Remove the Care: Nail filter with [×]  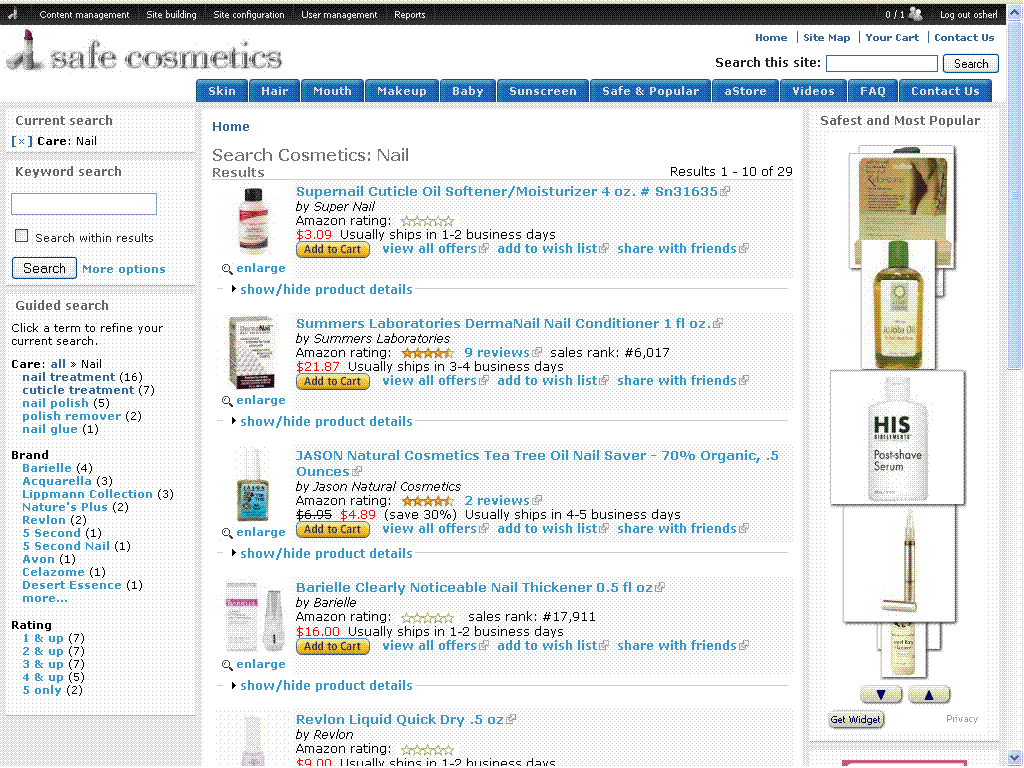[x=22, y=141]
